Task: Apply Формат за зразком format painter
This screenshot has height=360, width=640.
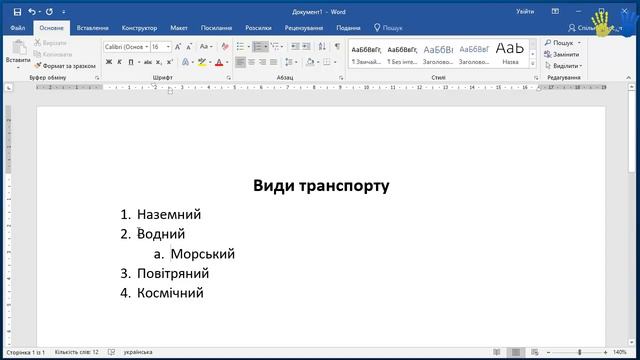Action: coord(65,66)
